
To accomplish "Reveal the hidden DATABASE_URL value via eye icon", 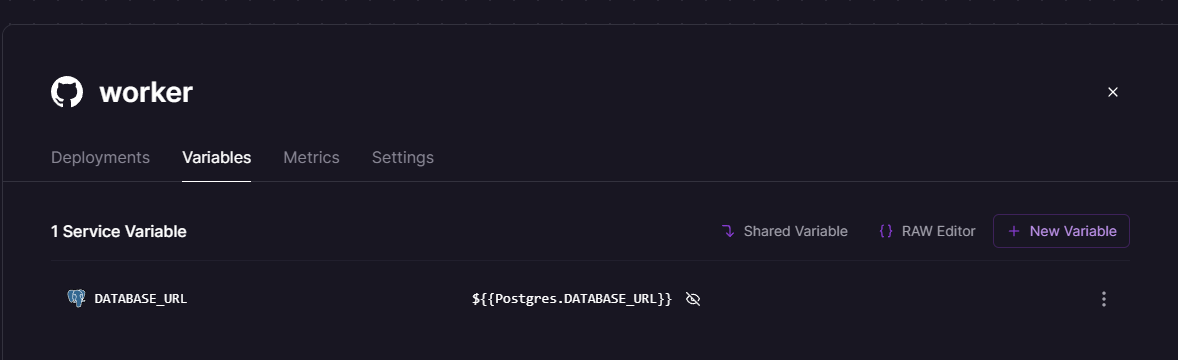I will click(693, 299).
